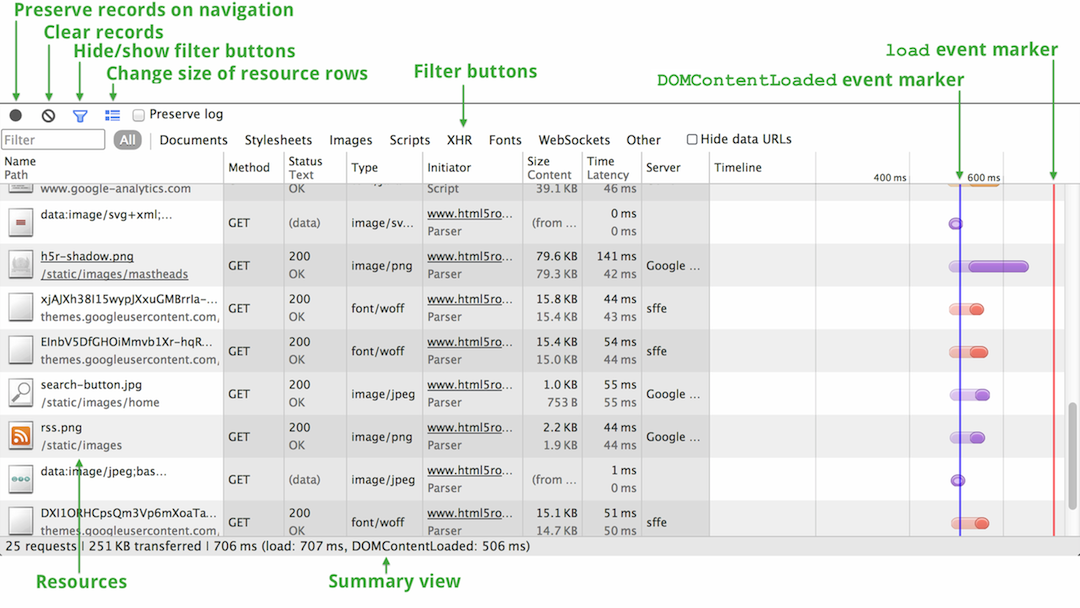Viewport: 1080px width, 608px height.
Task: Enable the Preserve log checkbox
Action: point(137,114)
